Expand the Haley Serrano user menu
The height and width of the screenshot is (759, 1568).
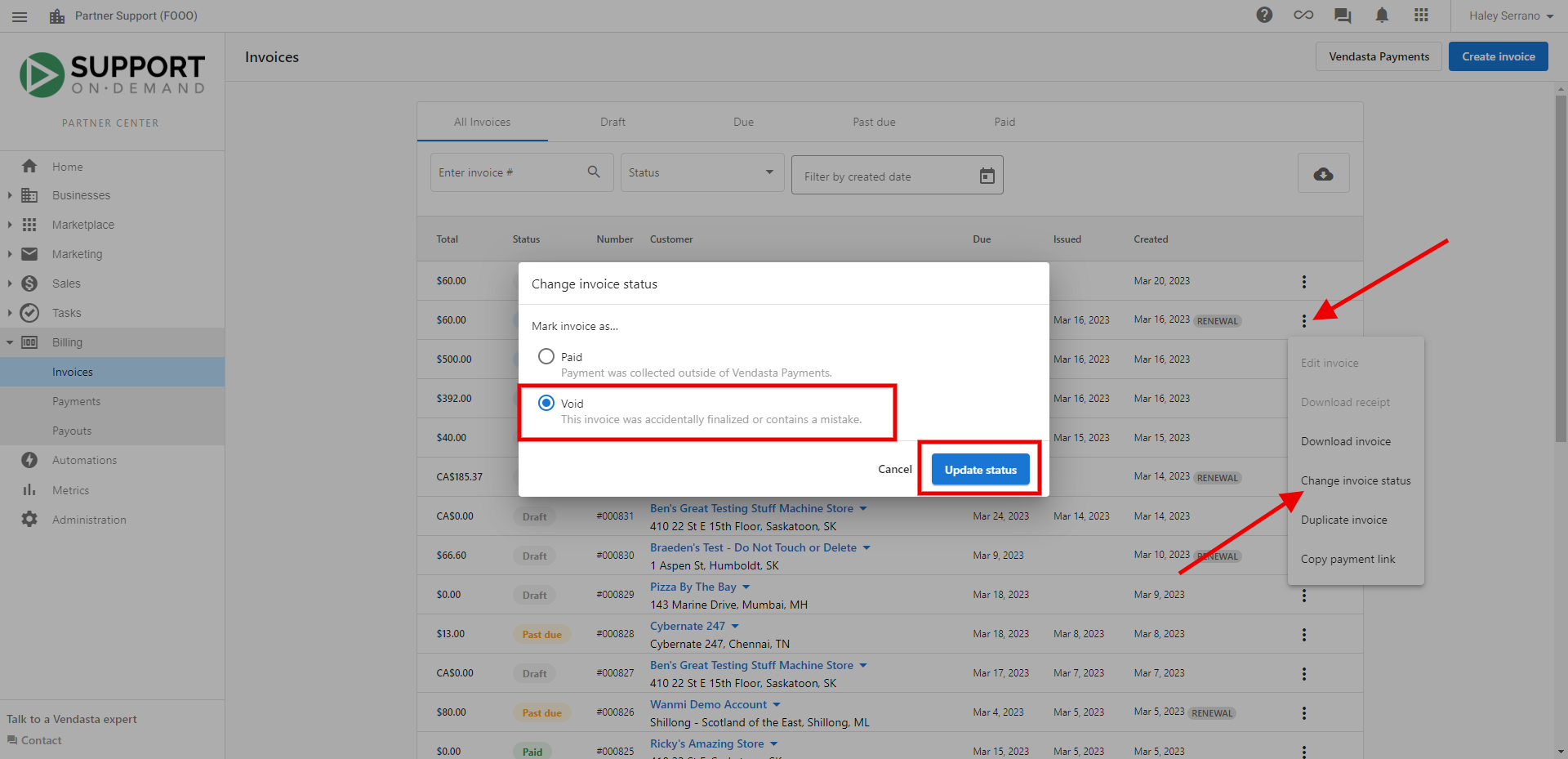[x=1511, y=16]
